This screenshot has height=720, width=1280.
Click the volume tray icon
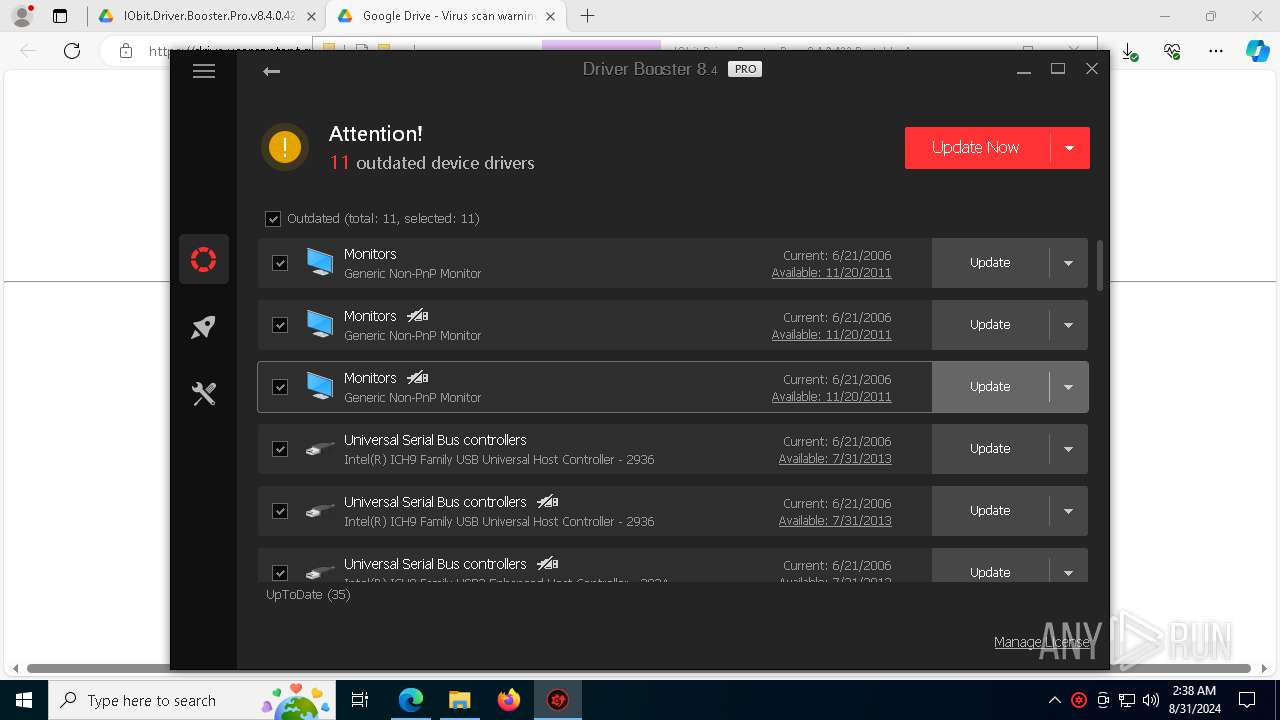click(1151, 700)
